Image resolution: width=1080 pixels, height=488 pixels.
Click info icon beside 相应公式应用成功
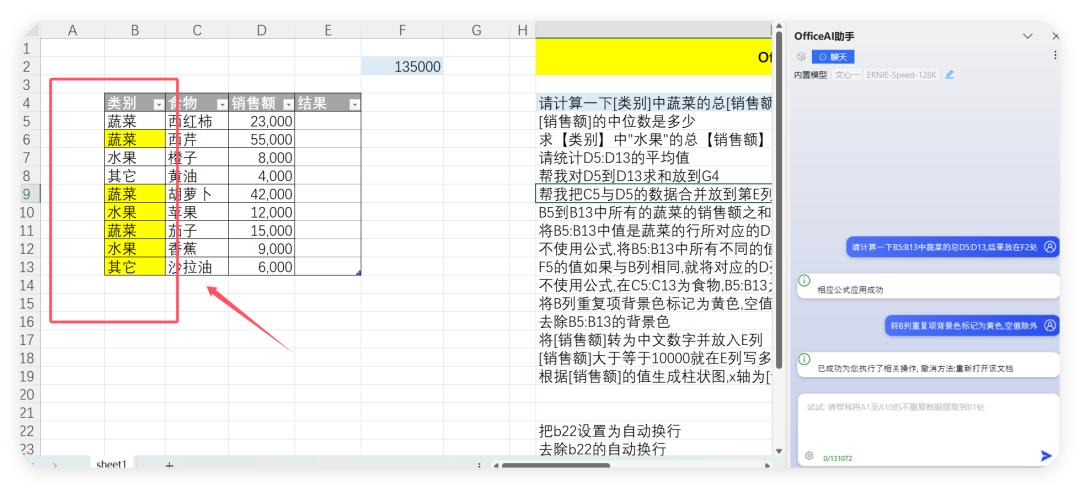click(804, 281)
